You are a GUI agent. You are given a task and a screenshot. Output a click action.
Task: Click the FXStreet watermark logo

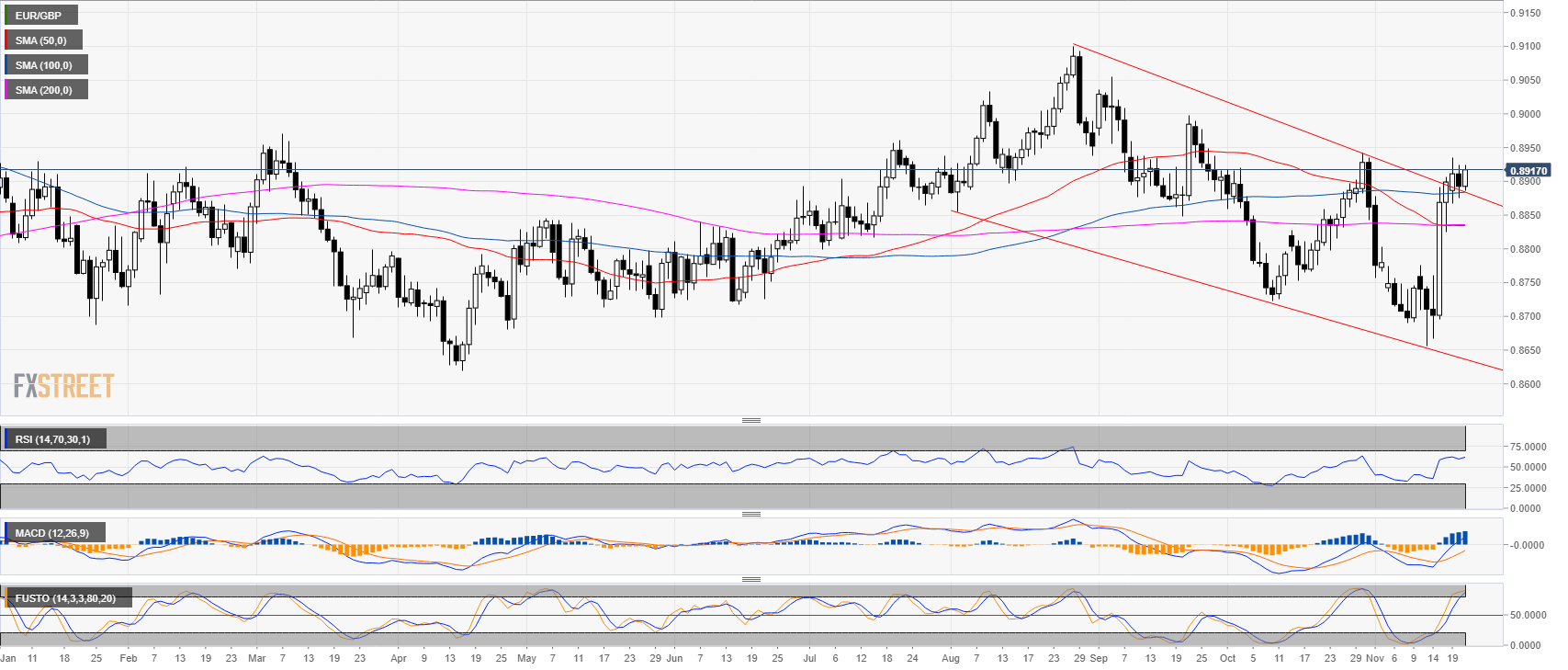(x=63, y=386)
